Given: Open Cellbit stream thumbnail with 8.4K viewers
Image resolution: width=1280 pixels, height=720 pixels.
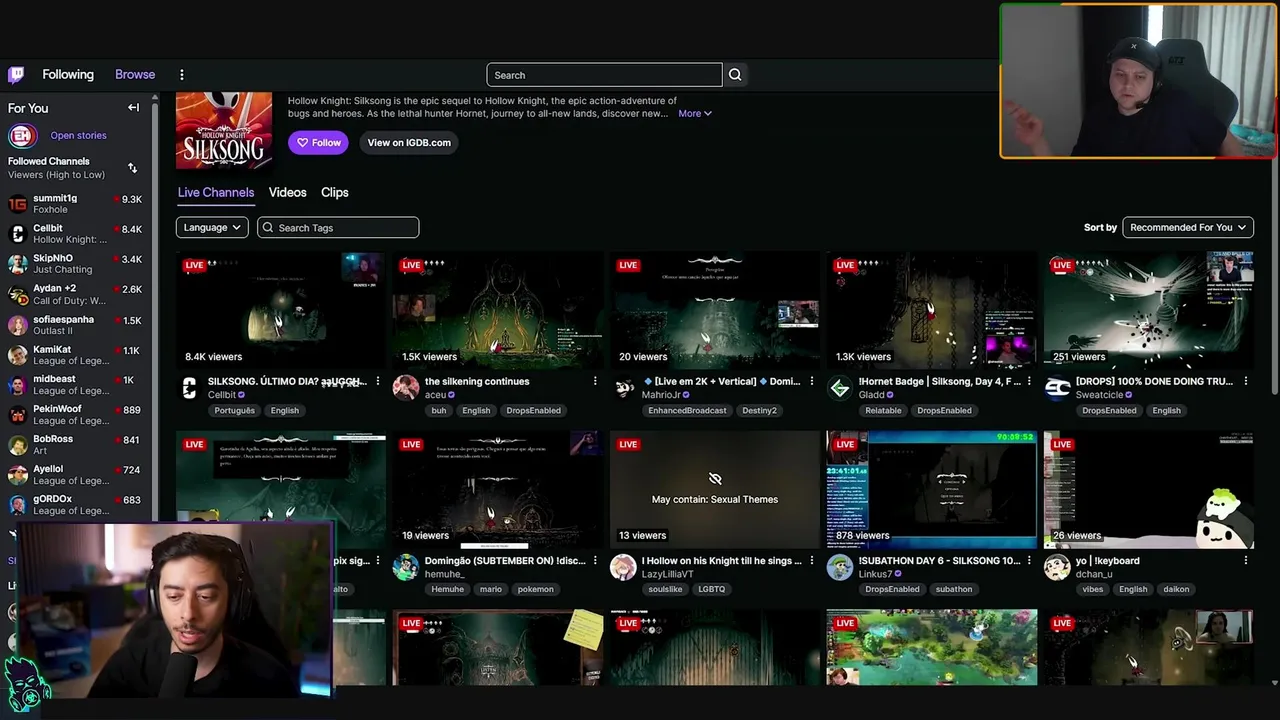Looking at the screenshot, I should tap(281, 310).
